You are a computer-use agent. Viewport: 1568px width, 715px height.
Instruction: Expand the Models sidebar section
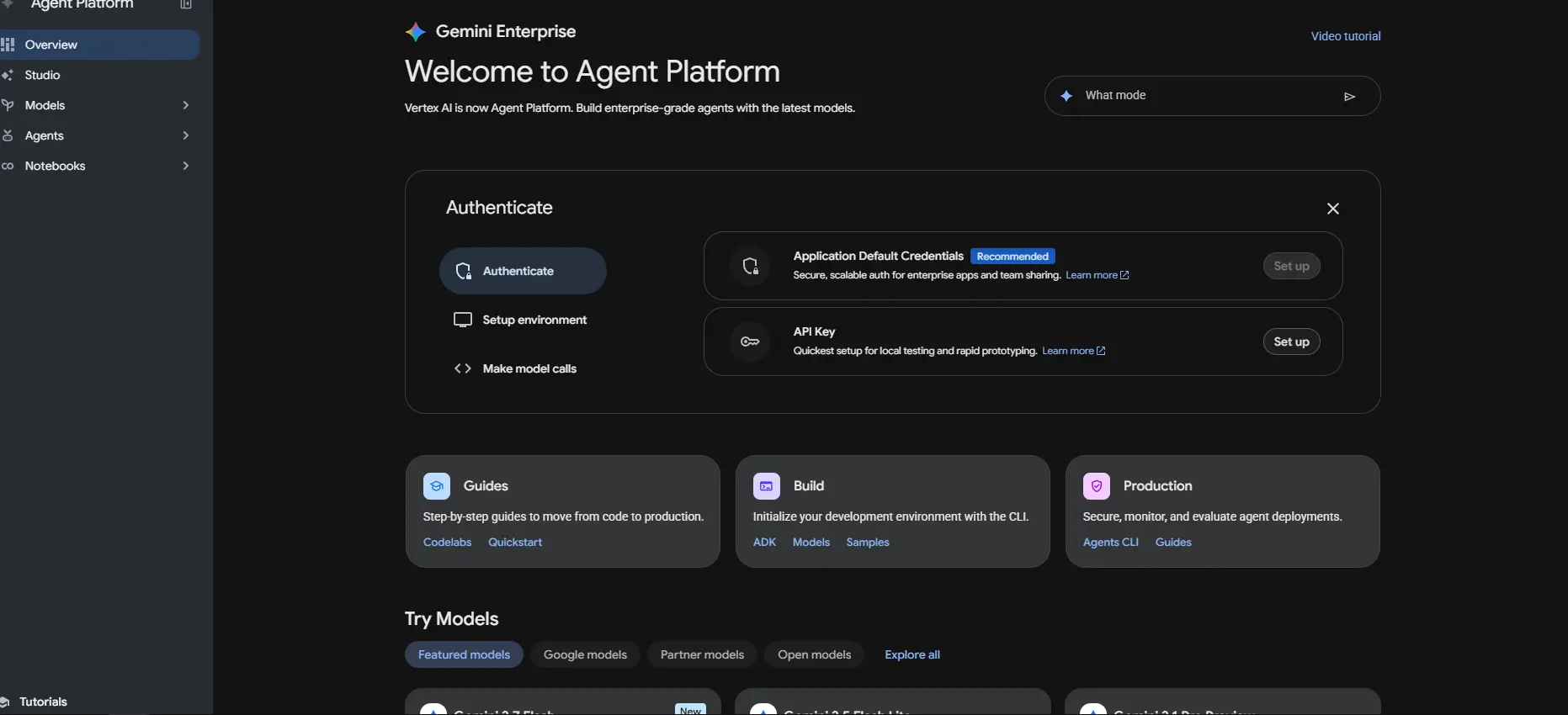point(186,105)
